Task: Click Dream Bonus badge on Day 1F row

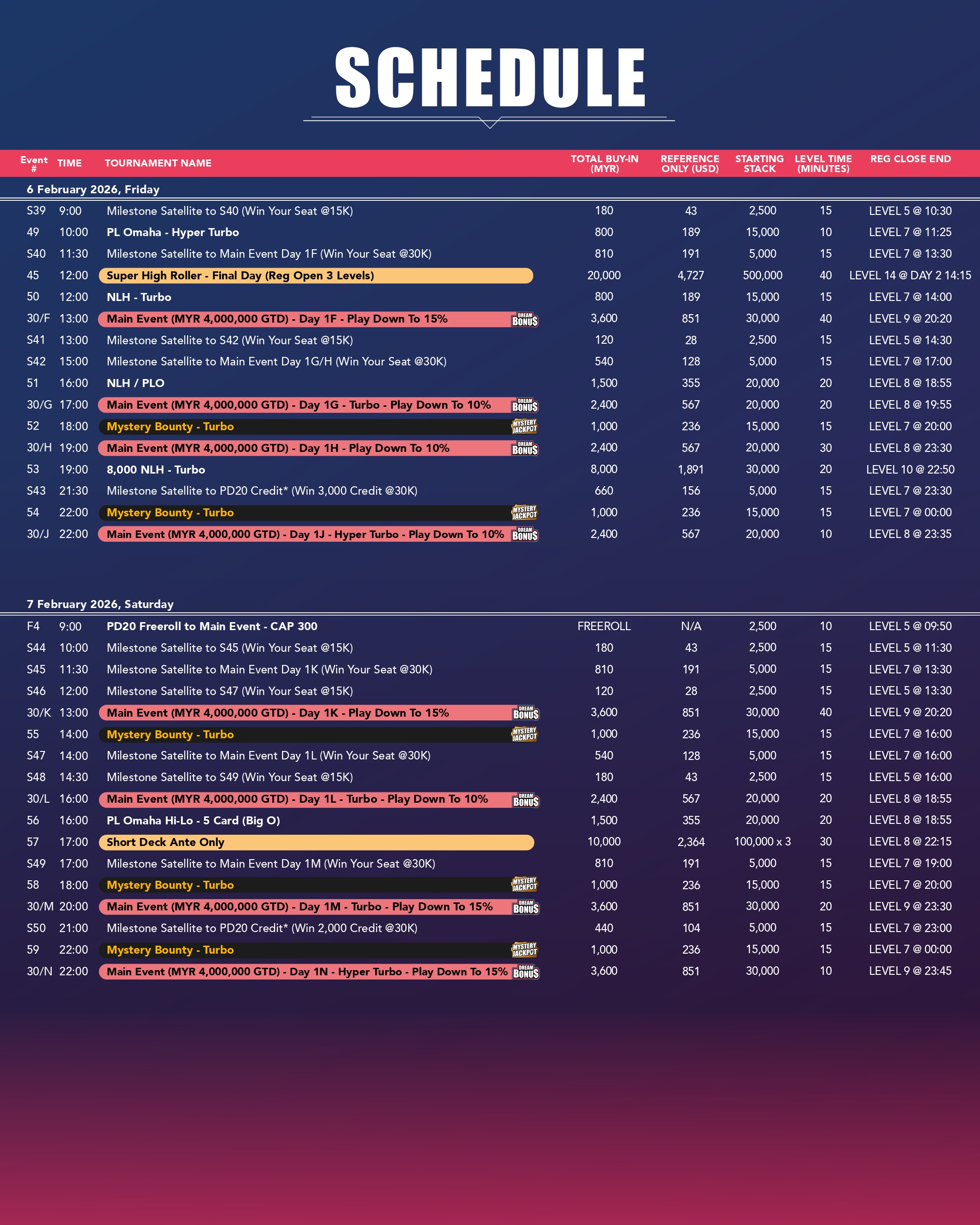Action: click(x=524, y=319)
